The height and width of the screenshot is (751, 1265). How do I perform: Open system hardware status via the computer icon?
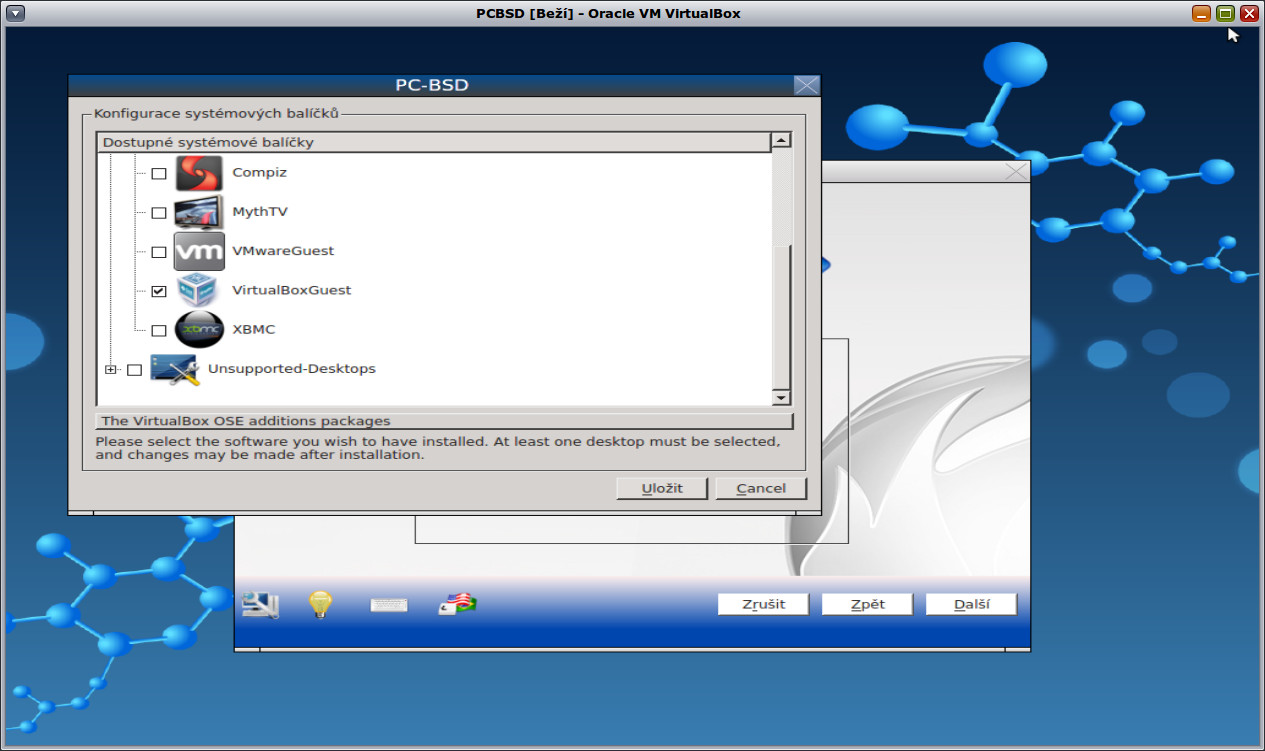pyautogui.click(x=258, y=603)
